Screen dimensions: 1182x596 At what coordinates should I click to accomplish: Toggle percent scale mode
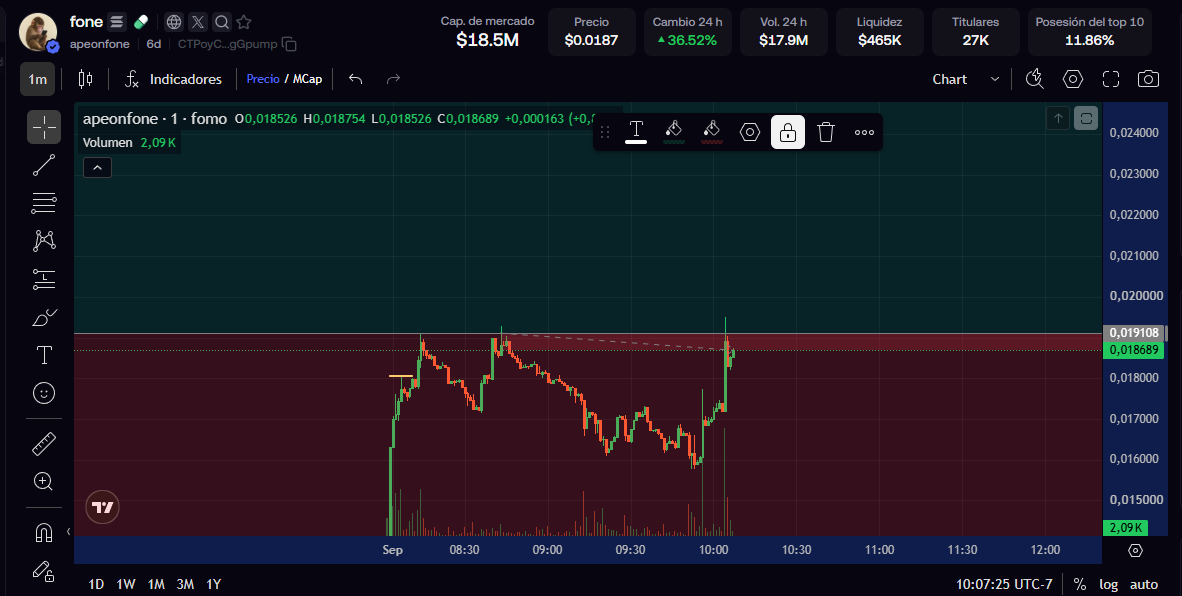point(1079,584)
